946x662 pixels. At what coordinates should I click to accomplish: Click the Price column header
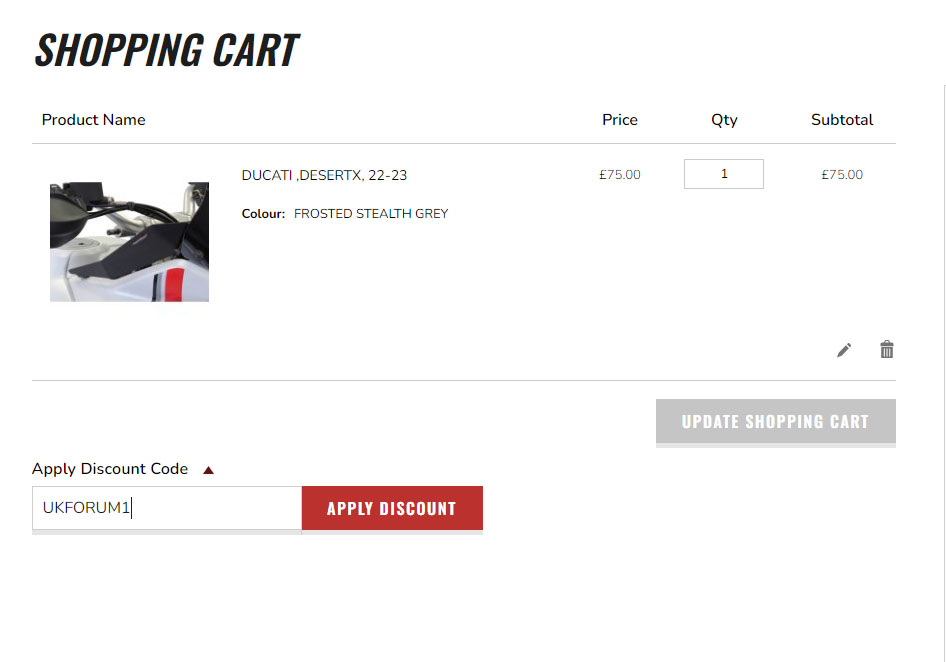(x=619, y=119)
